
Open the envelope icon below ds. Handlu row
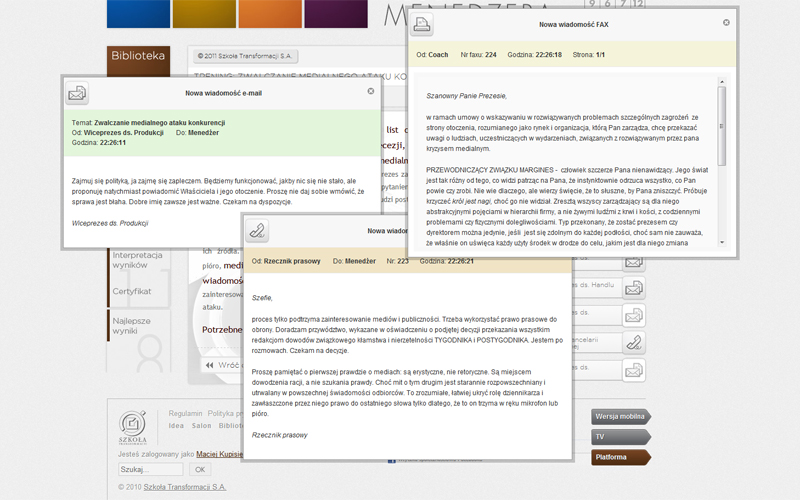tap(634, 316)
